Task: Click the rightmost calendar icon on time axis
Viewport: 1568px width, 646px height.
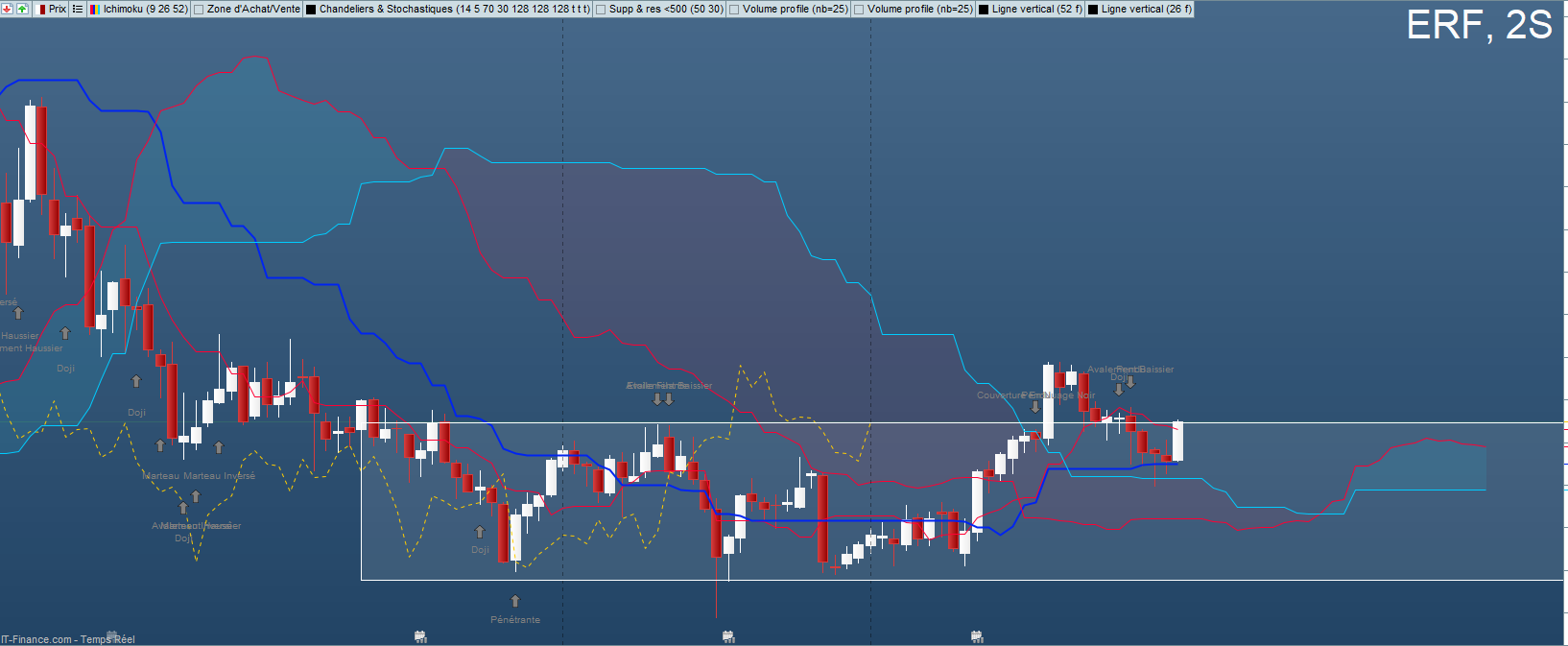Action: 977,636
